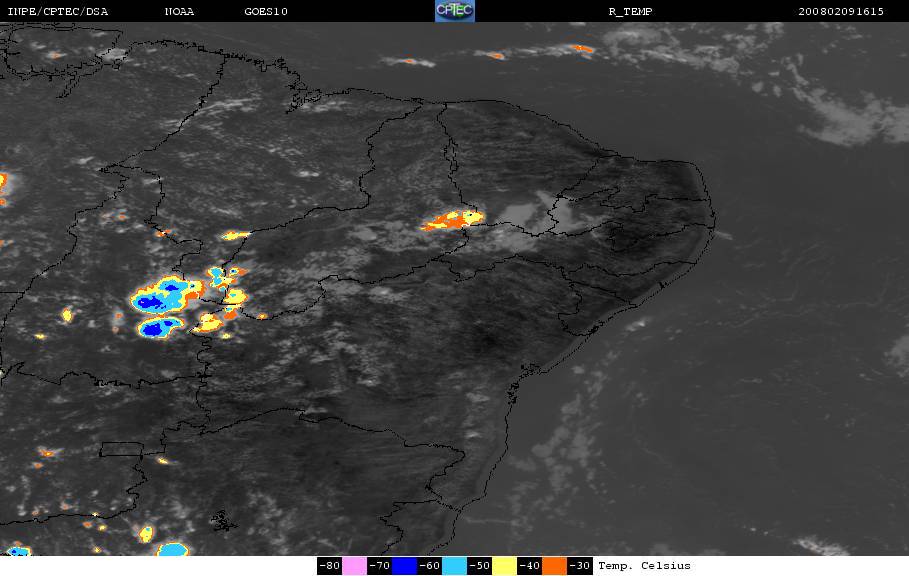Click the -70 legend value
This screenshot has height=576, width=909.
click(x=380, y=566)
